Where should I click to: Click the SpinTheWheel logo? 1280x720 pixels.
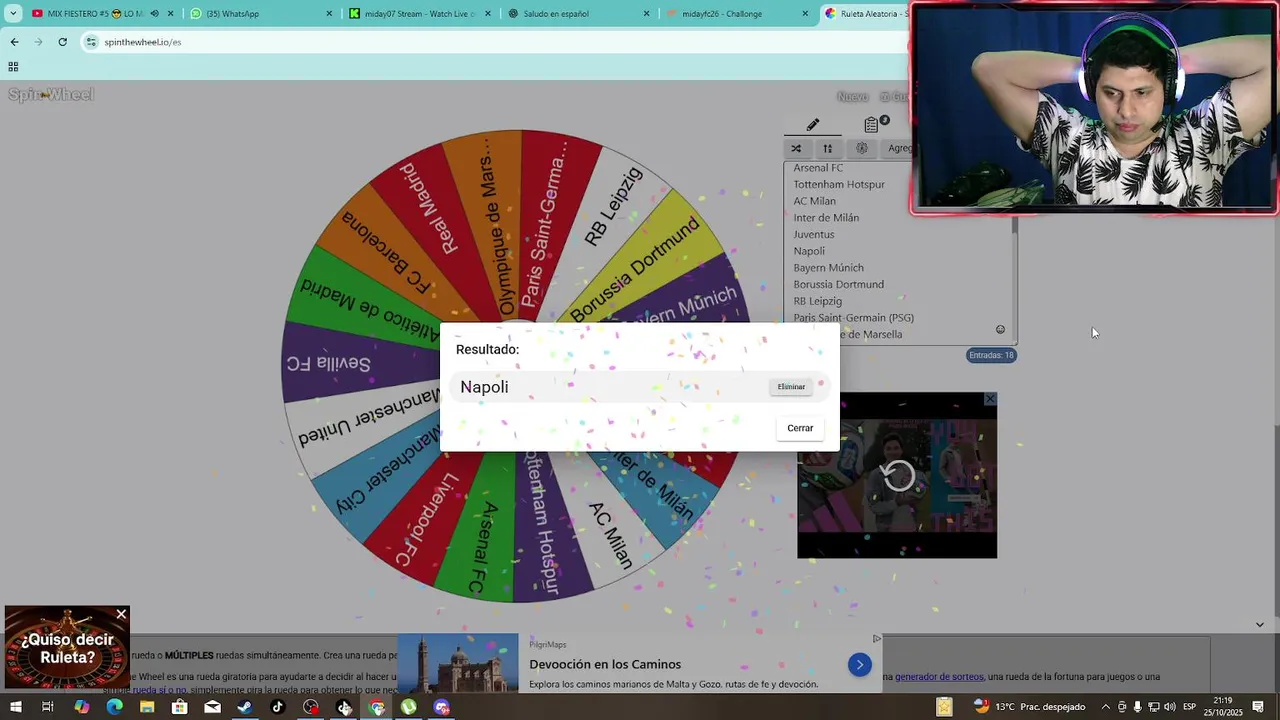[51, 95]
